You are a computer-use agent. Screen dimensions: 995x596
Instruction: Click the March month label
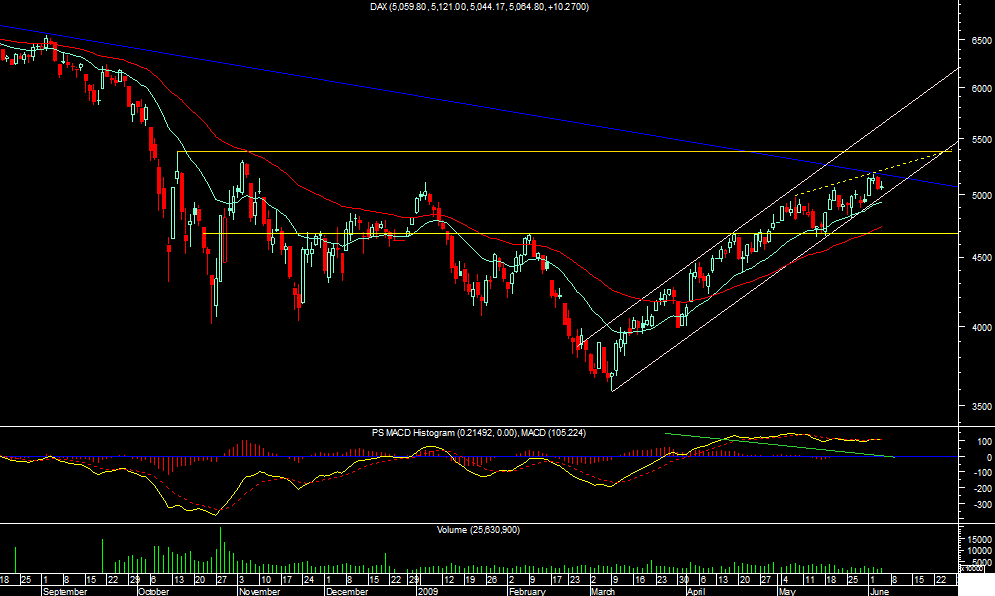pyautogui.click(x=602, y=591)
